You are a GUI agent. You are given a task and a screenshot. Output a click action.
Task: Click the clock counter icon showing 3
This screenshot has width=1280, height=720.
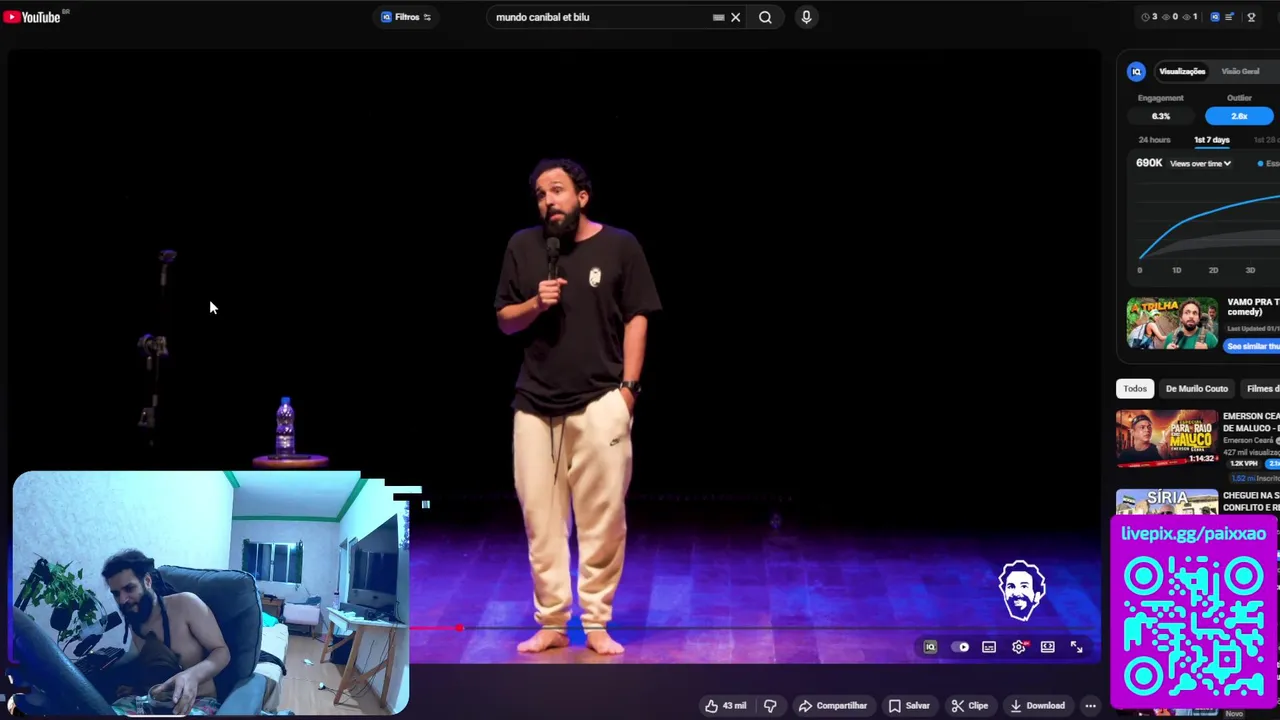[1149, 17]
